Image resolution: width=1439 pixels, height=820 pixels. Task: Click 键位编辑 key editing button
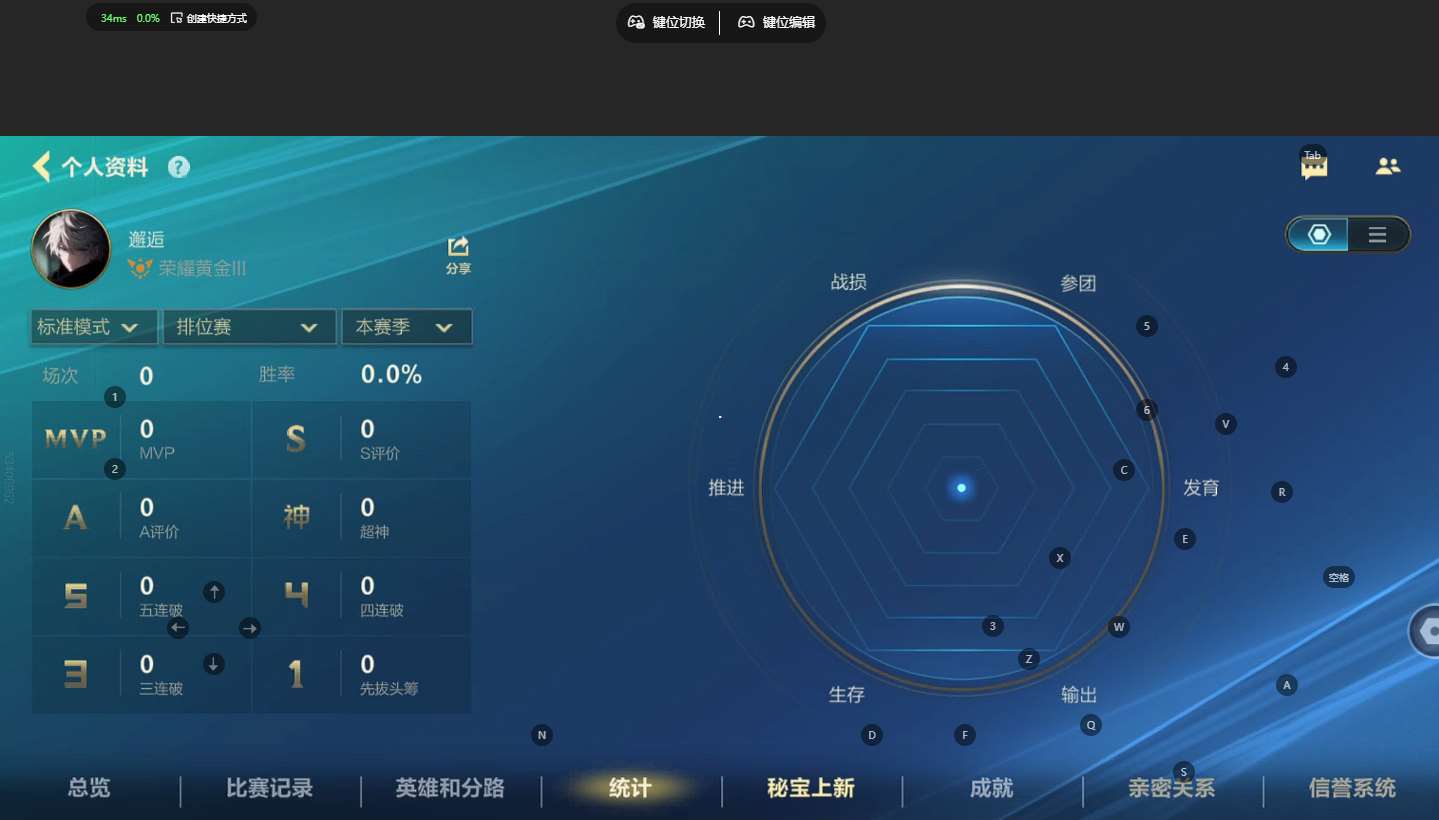click(776, 22)
